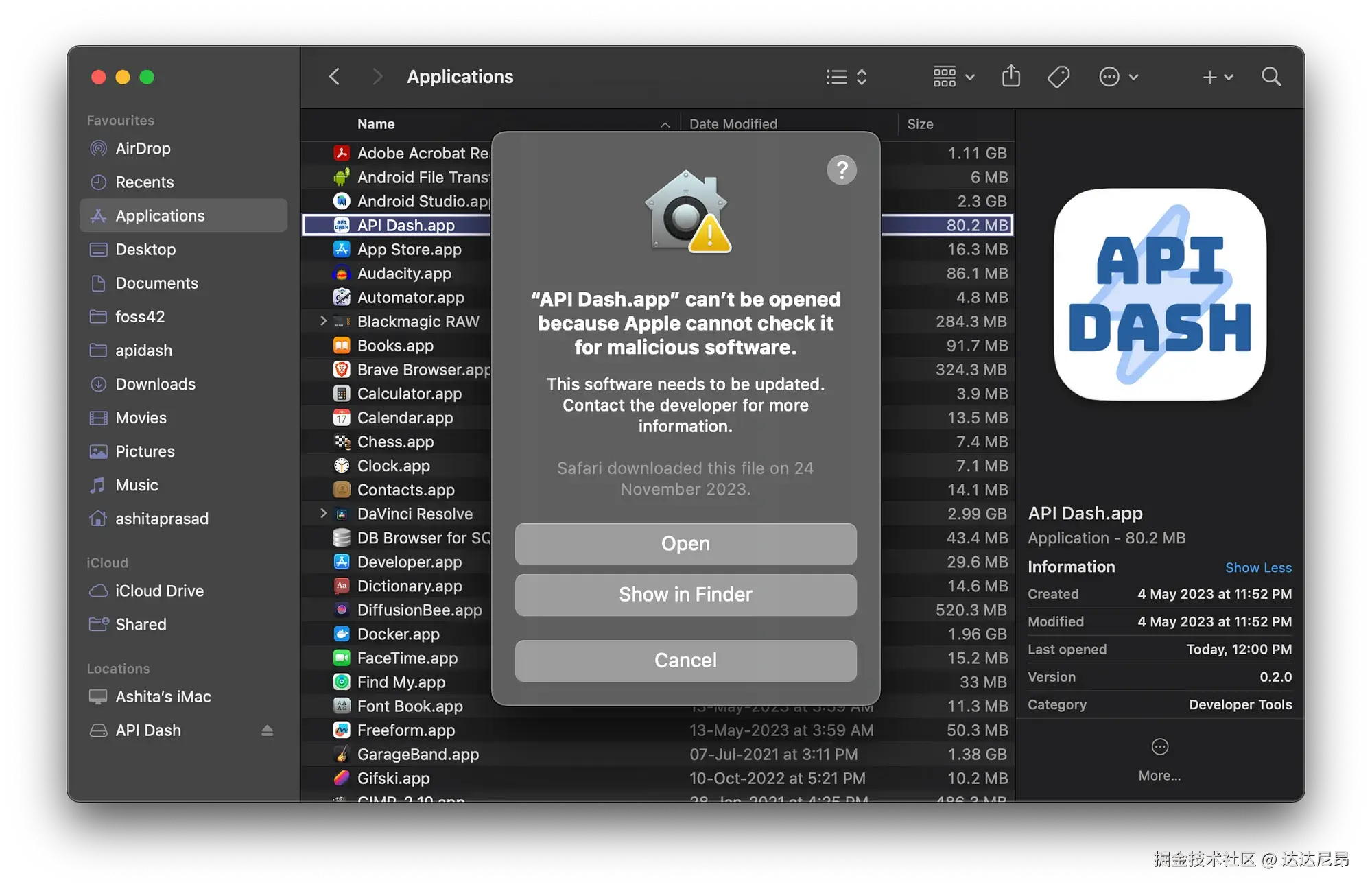This screenshot has width=1372, height=891.
Task: Click the Share toolbar icon
Action: 1010,76
